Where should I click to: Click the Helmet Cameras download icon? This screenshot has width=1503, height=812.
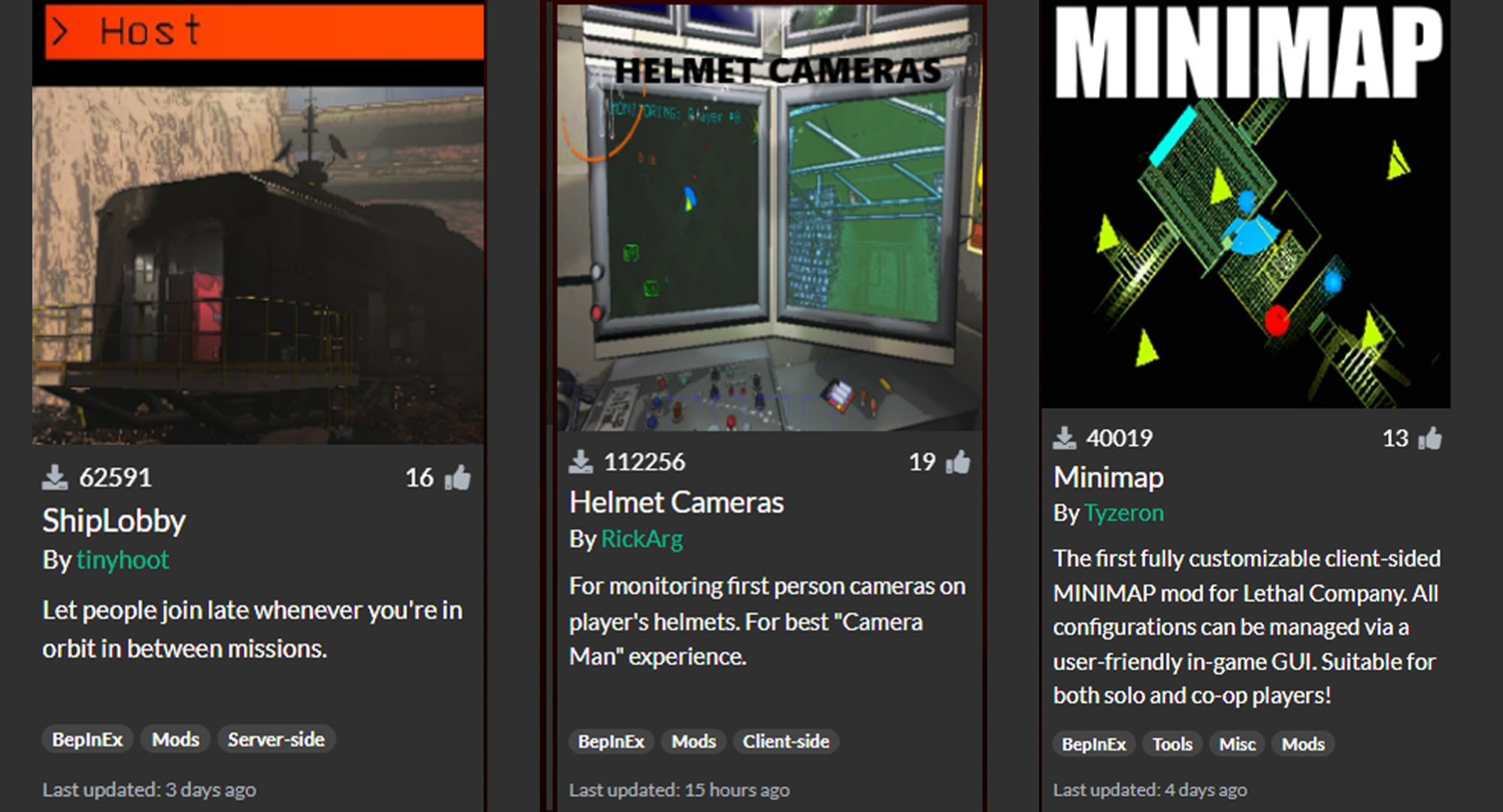pos(580,462)
